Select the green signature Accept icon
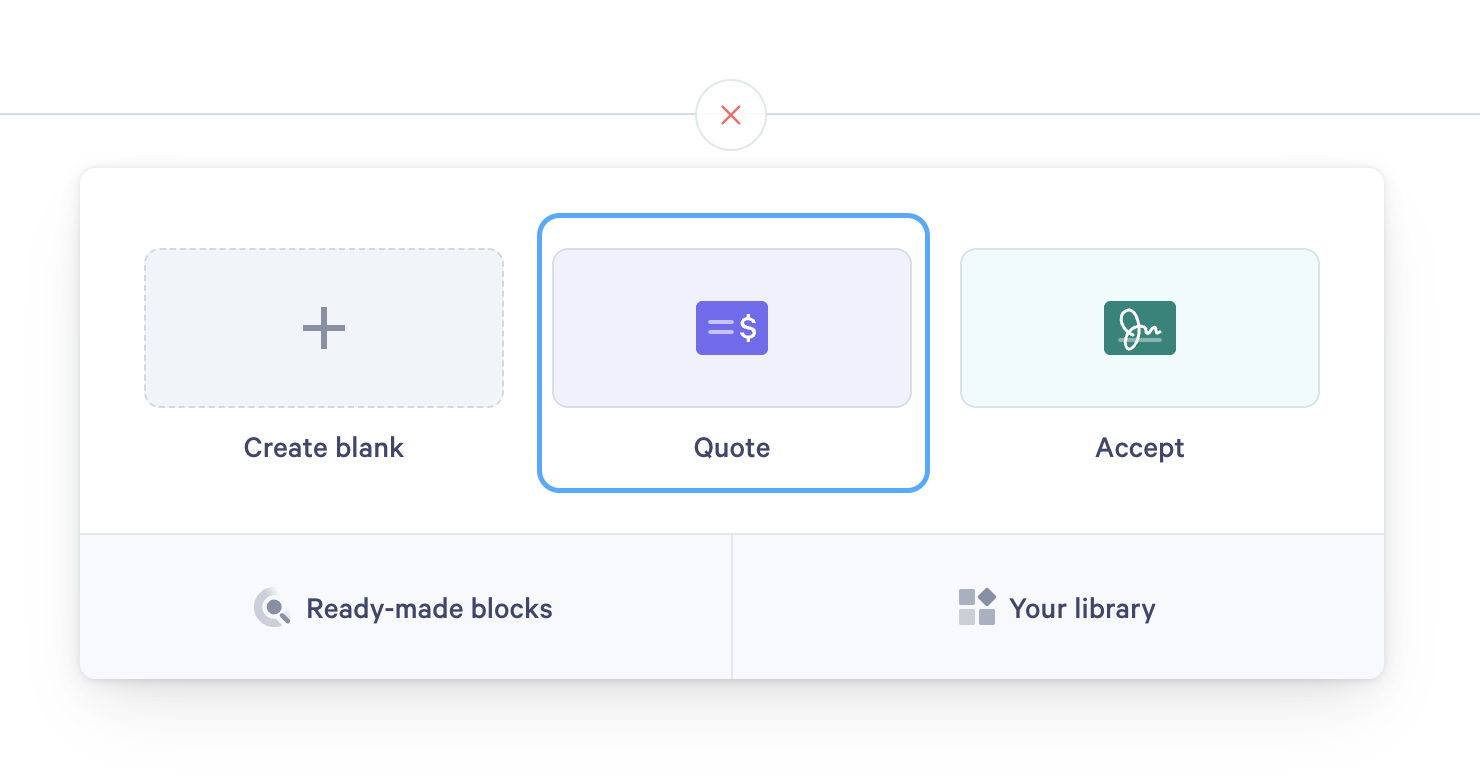The image size is (1480, 782). [x=1140, y=328]
